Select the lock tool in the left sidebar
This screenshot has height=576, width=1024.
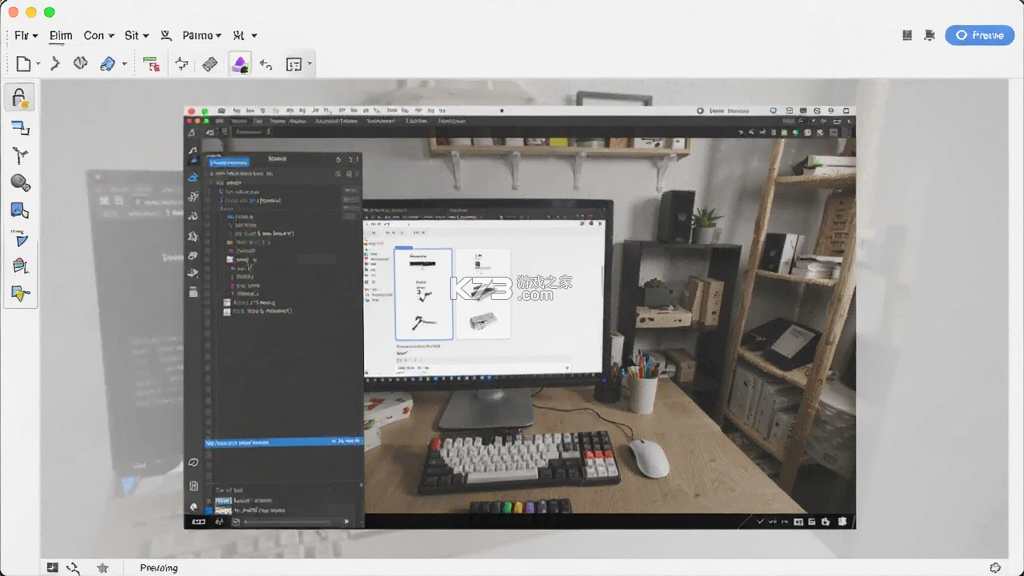(19, 98)
